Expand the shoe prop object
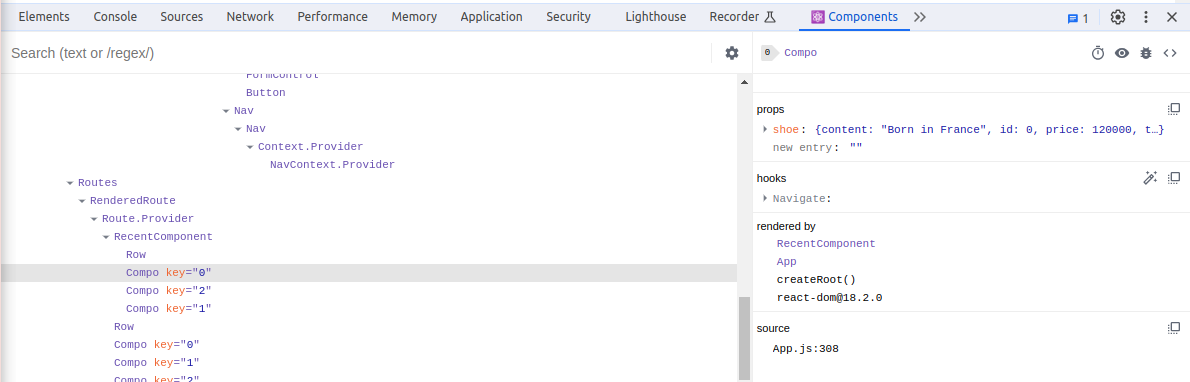The width and height of the screenshot is (1190, 382). coord(765,130)
